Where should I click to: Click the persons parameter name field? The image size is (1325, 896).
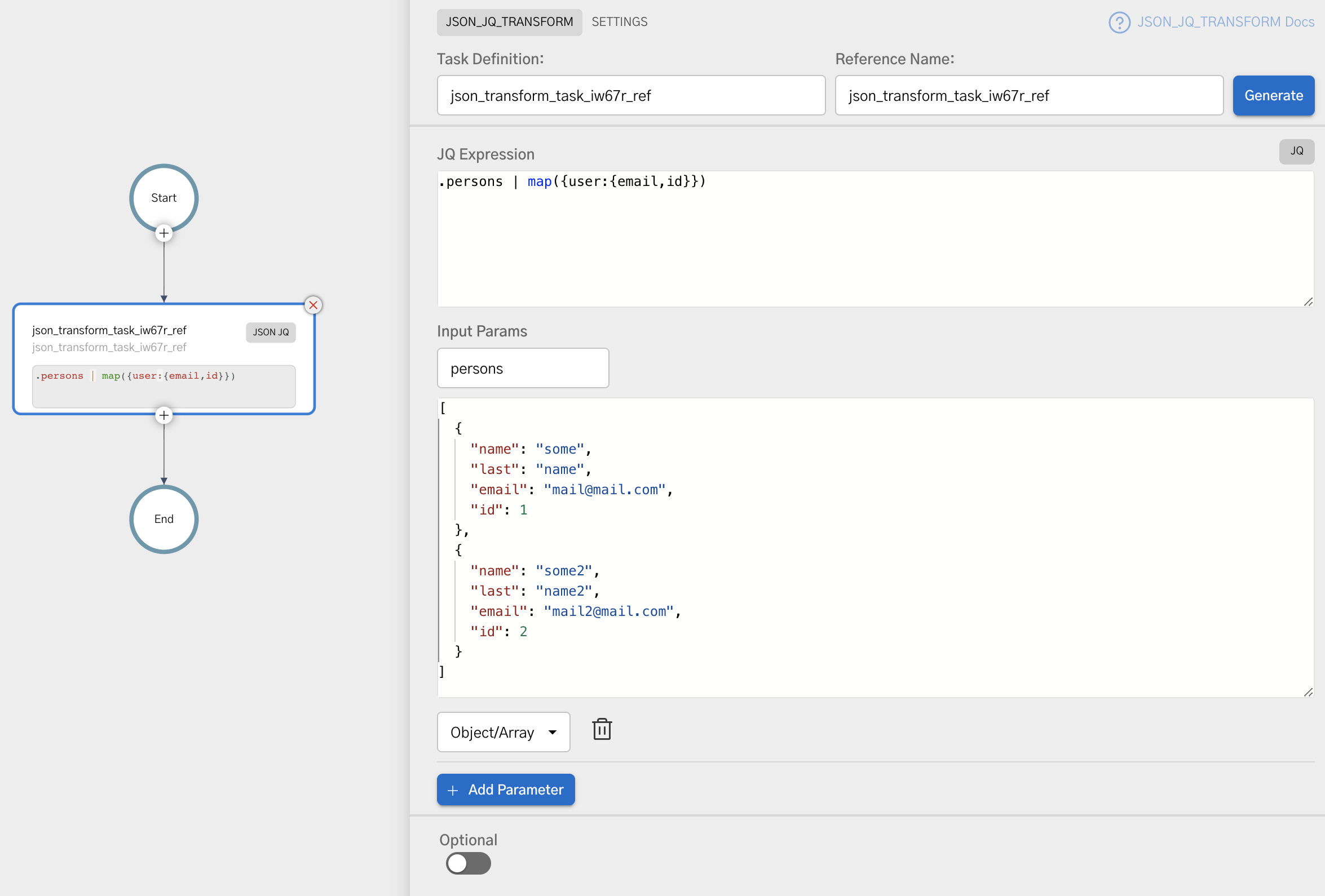[x=522, y=367]
